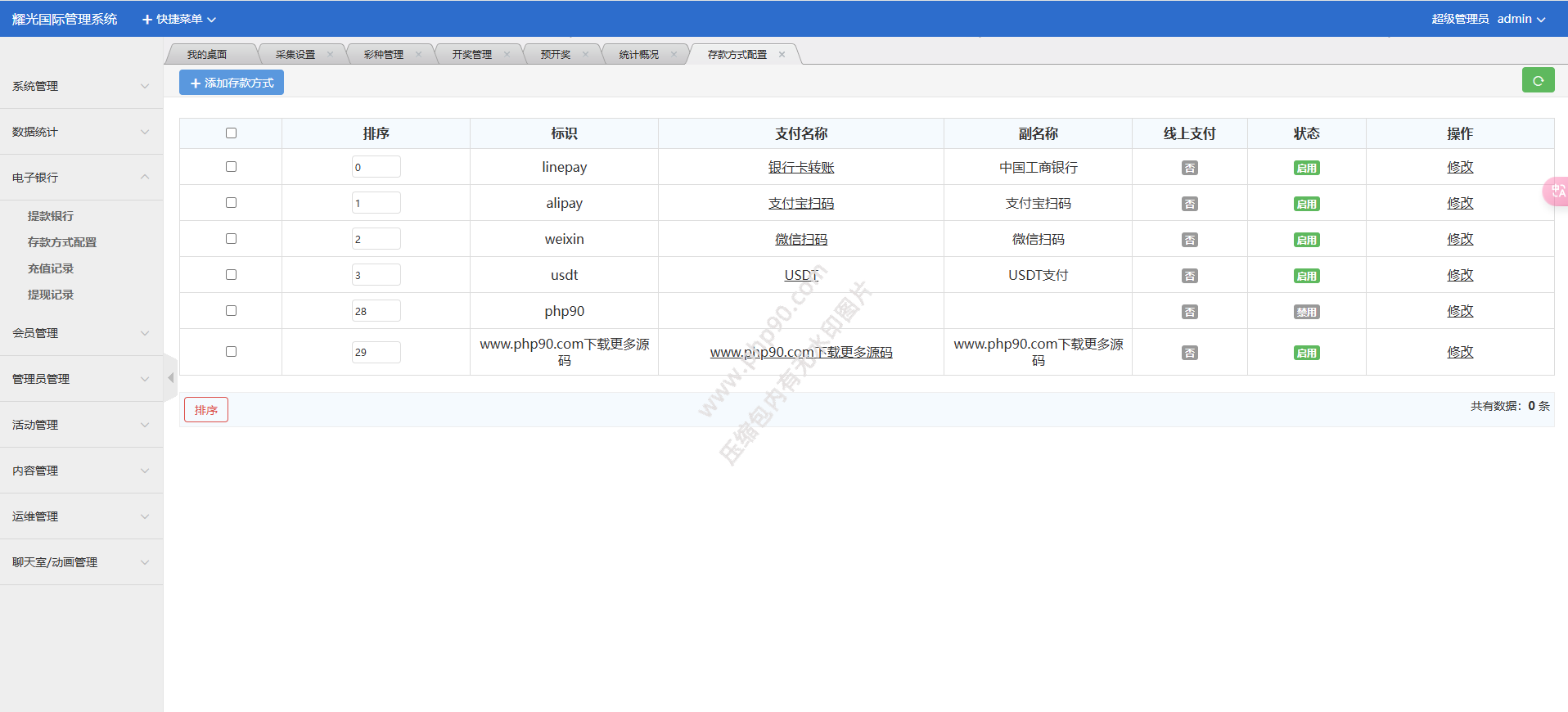1568x712 pixels.
Task: Check the select-all checkbox in table header
Action: point(231,133)
